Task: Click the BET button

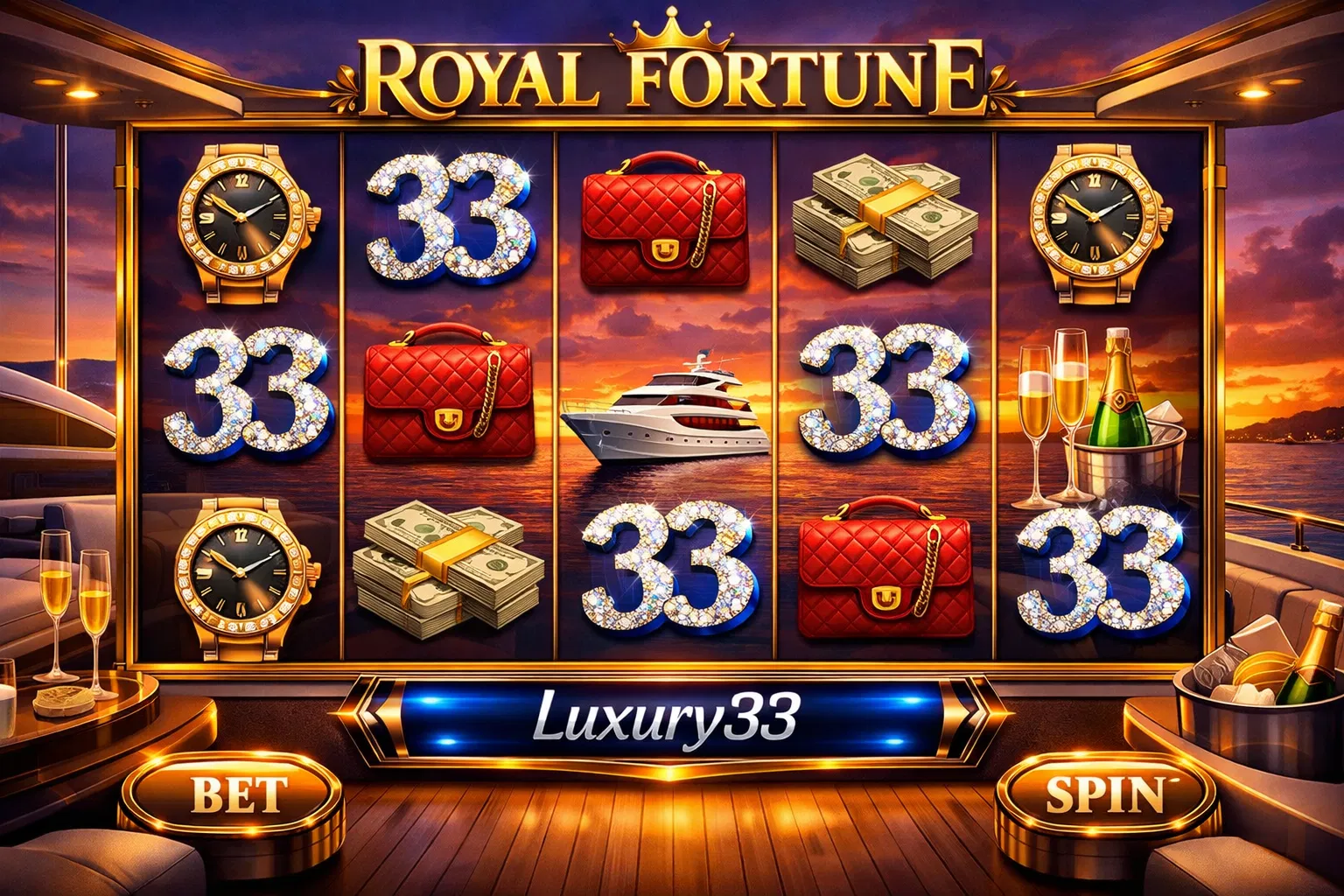Action: coord(239,794)
